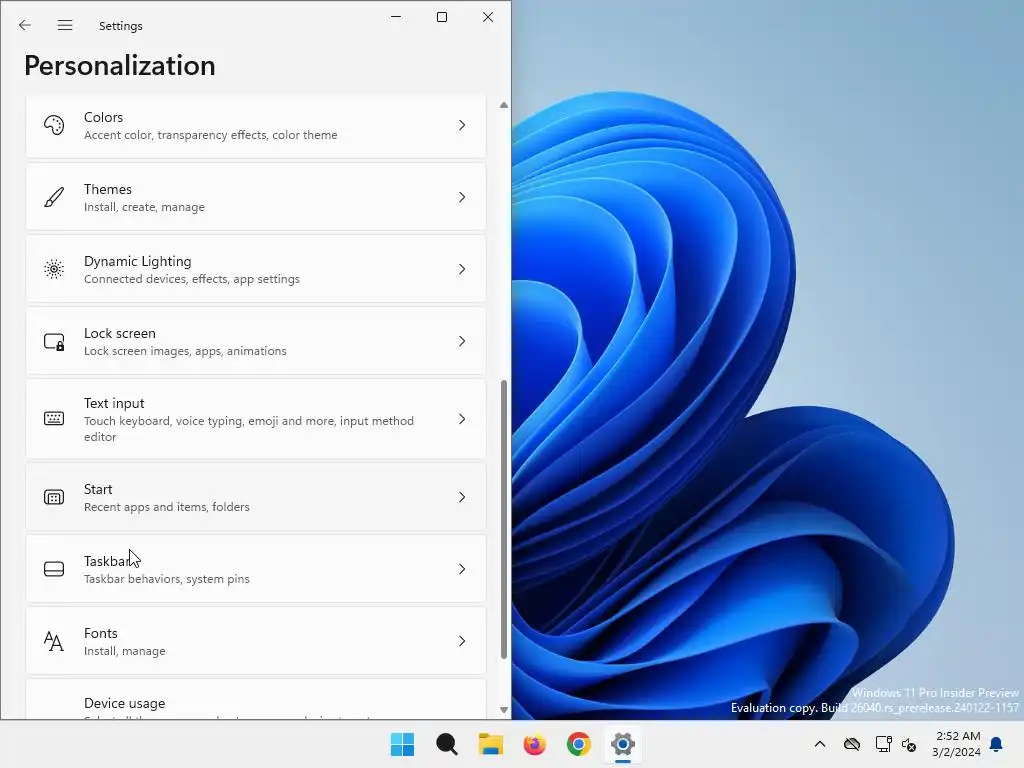Image resolution: width=1024 pixels, height=768 pixels.
Task: Open Windows Start from the taskbar
Action: [402, 744]
